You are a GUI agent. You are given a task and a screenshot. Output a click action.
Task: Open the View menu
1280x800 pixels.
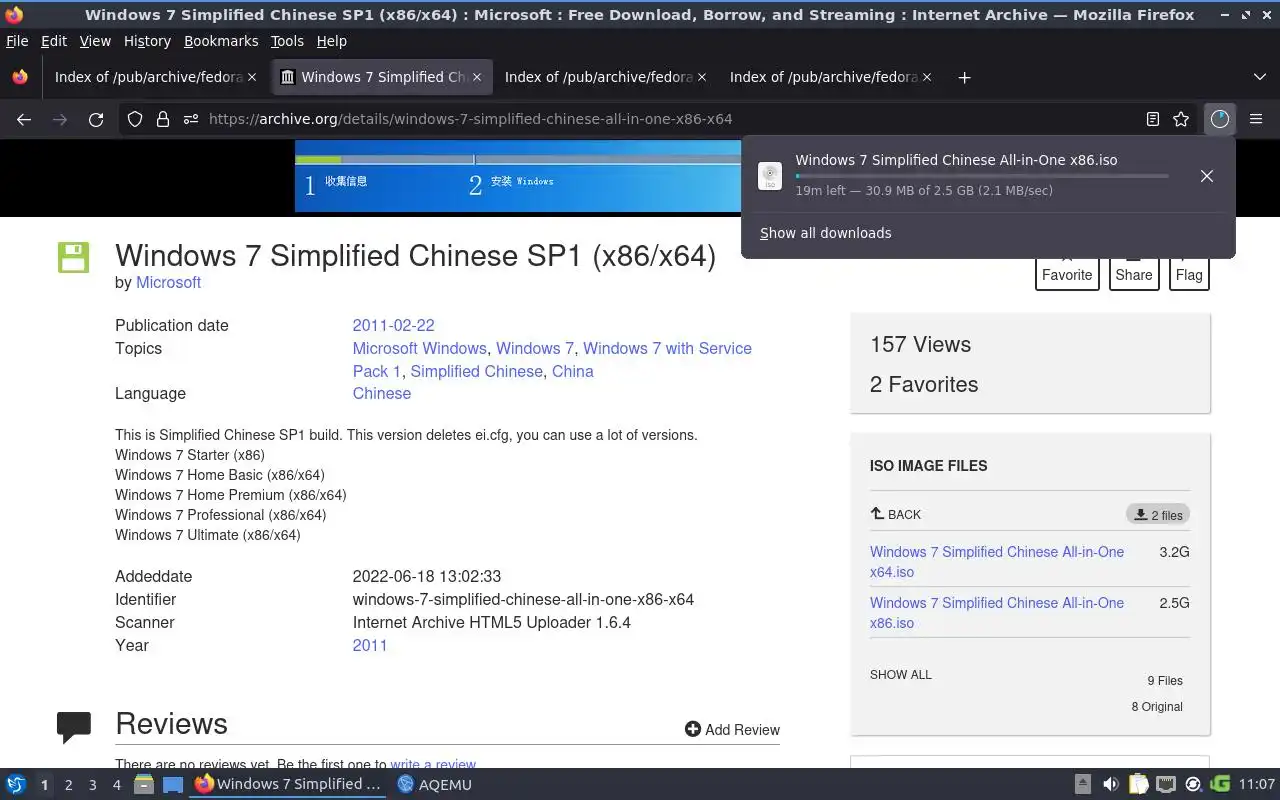click(x=95, y=41)
